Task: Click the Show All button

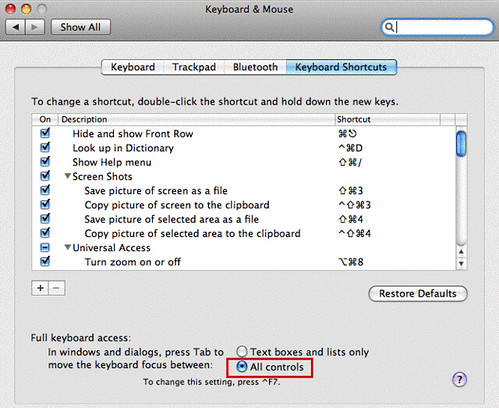Action: (x=80, y=27)
